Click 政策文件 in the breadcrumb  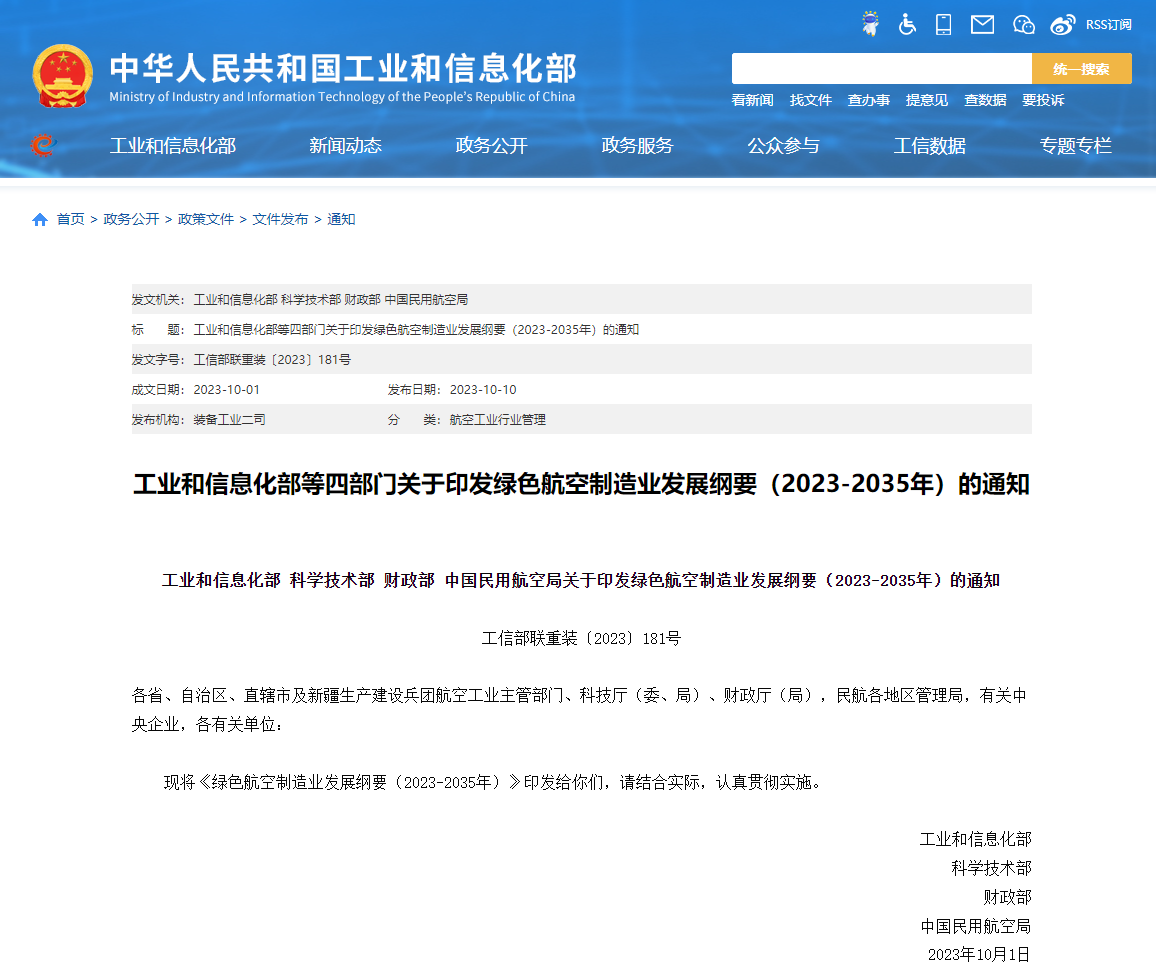point(206,219)
